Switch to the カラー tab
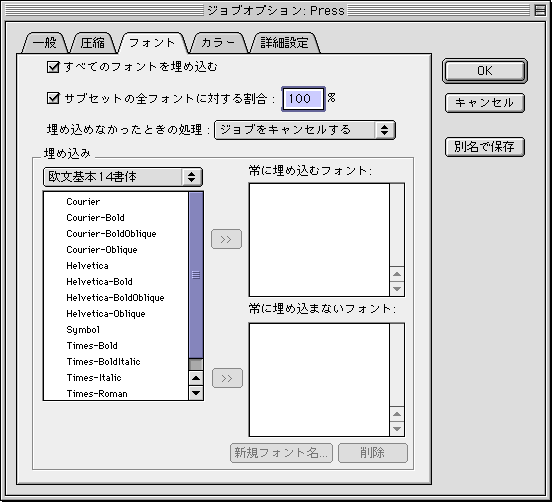This screenshot has width=552, height=502. [218, 43]
